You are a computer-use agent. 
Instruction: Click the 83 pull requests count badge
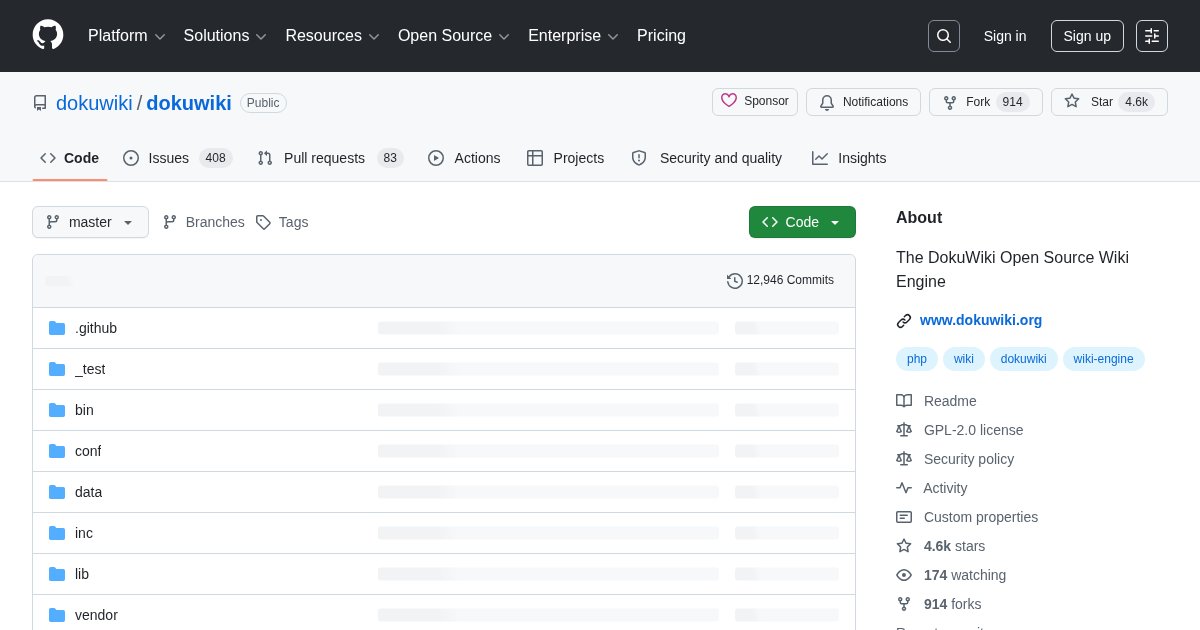(x=390, y=158)
